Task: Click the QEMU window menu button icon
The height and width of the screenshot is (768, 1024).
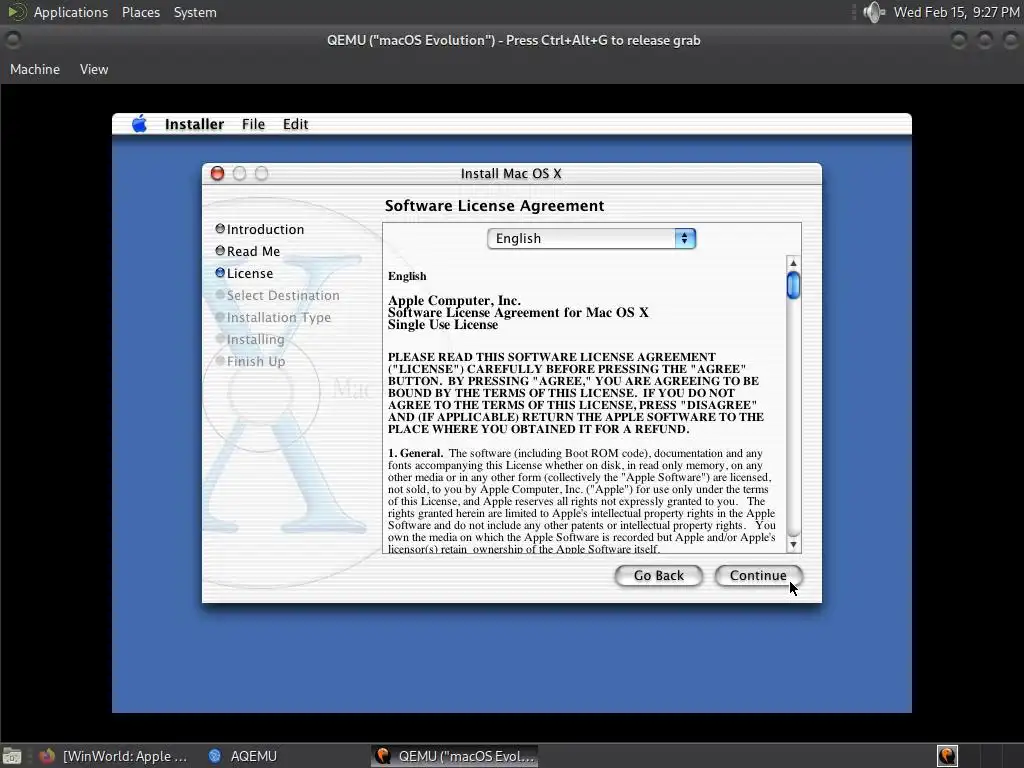Action: point(12,40)
